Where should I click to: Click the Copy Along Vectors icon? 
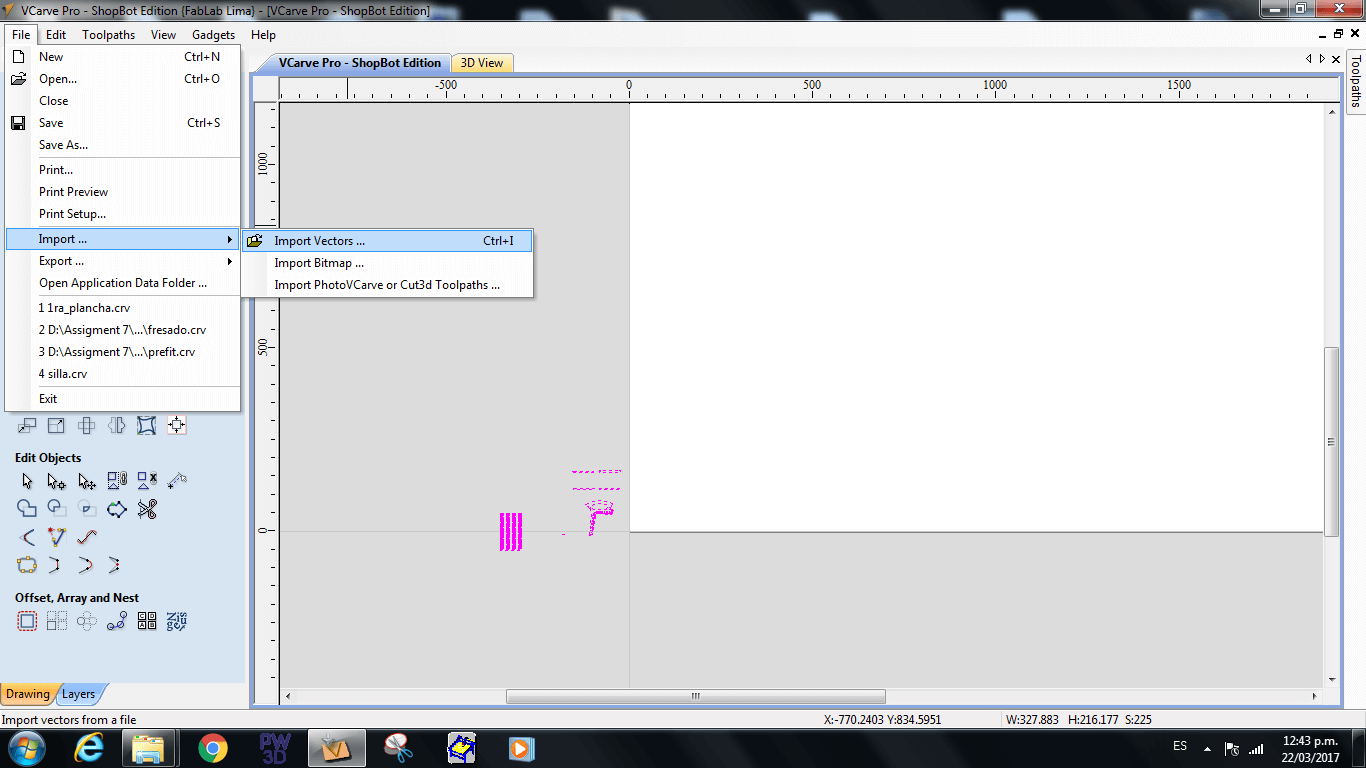117,621
